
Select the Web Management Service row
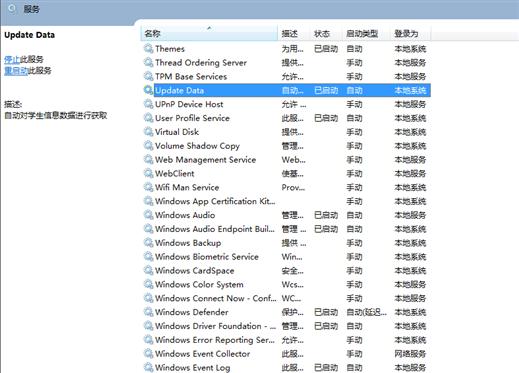pos(287,160)
